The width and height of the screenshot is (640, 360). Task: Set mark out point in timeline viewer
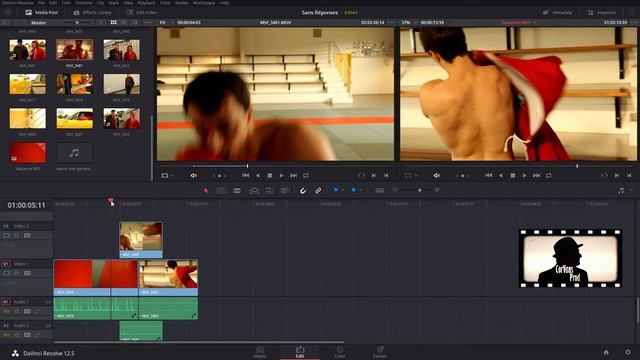(629, 176)
